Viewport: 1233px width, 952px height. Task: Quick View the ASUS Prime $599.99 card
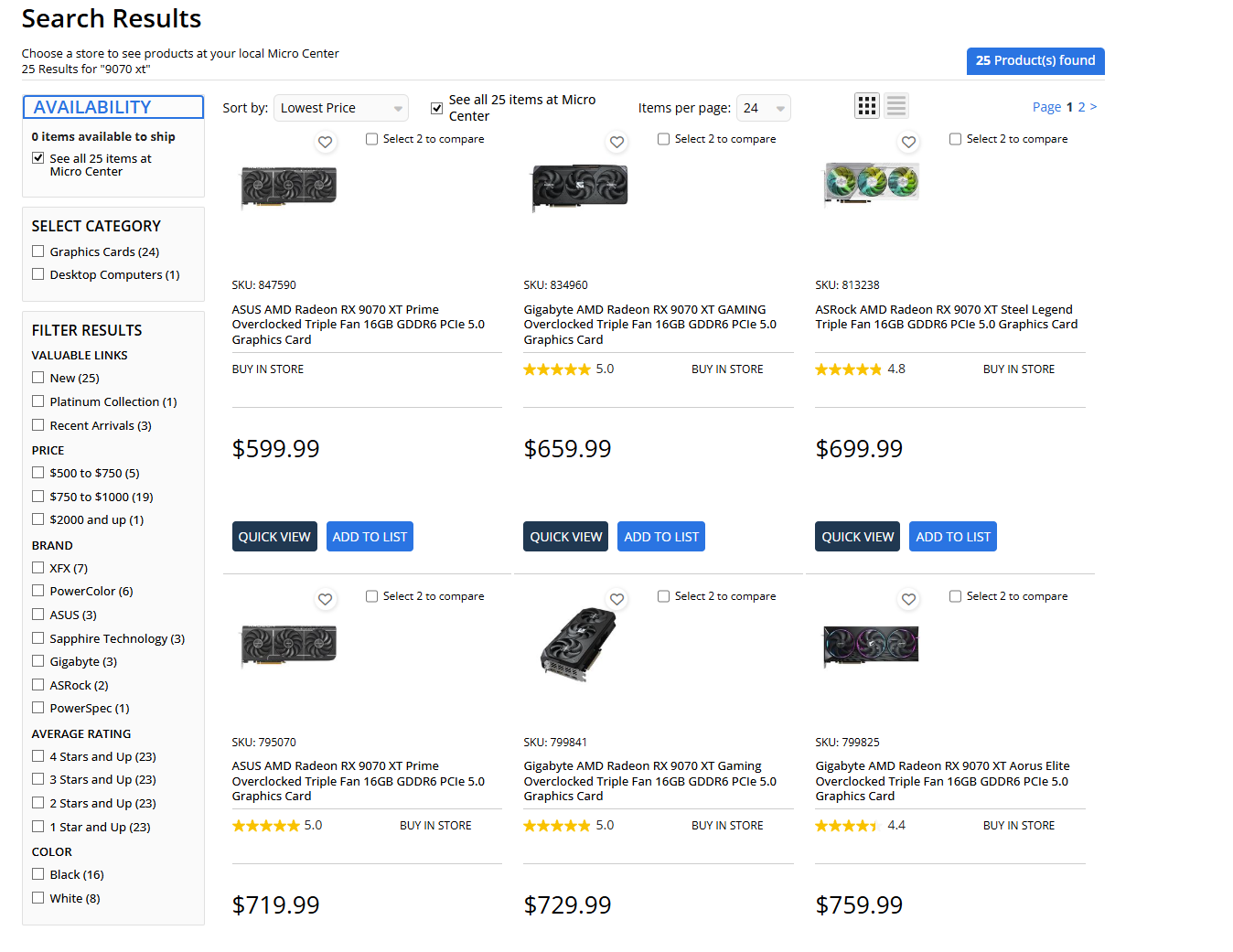[274, 537]
